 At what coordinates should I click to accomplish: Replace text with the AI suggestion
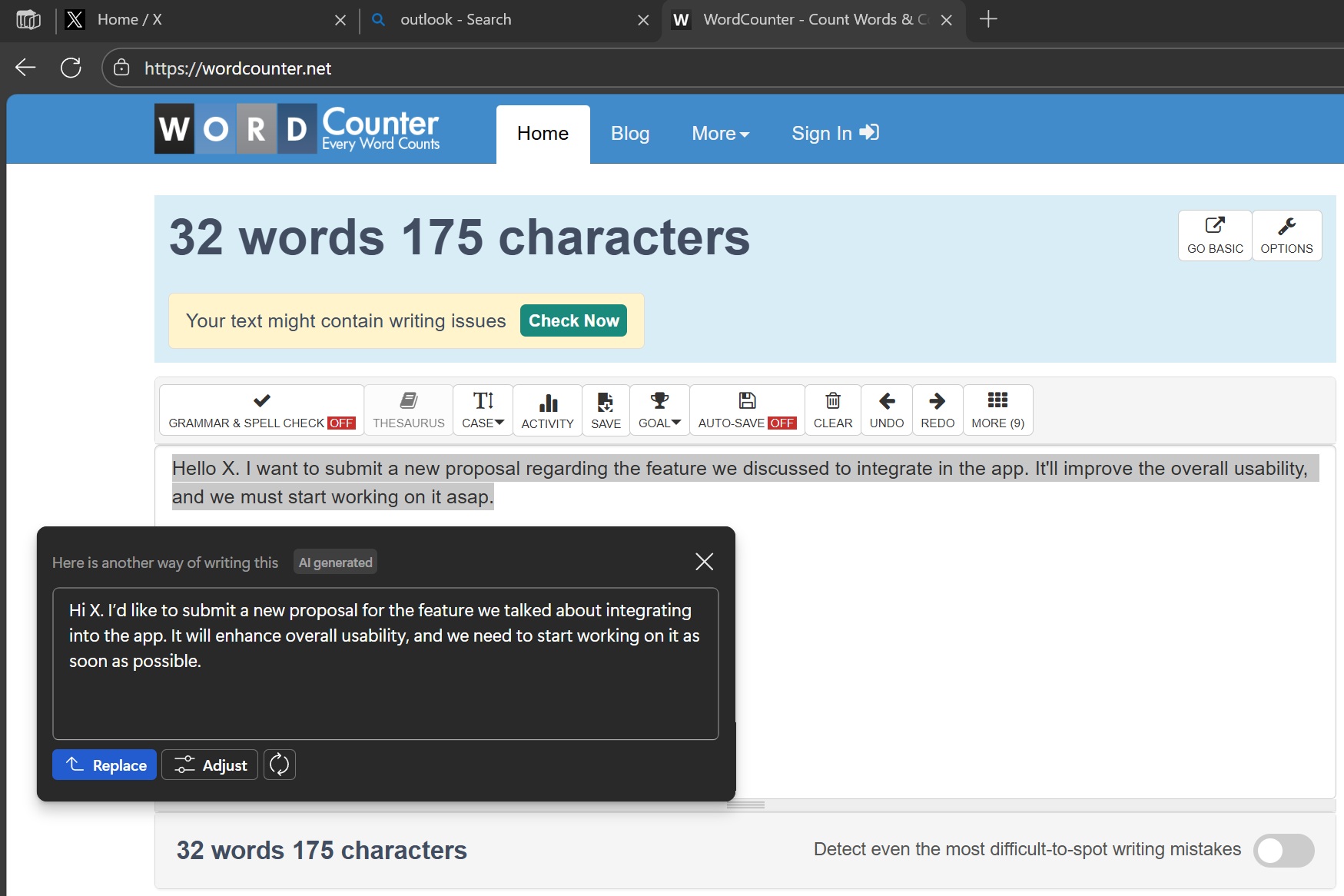tap(105, 765)
